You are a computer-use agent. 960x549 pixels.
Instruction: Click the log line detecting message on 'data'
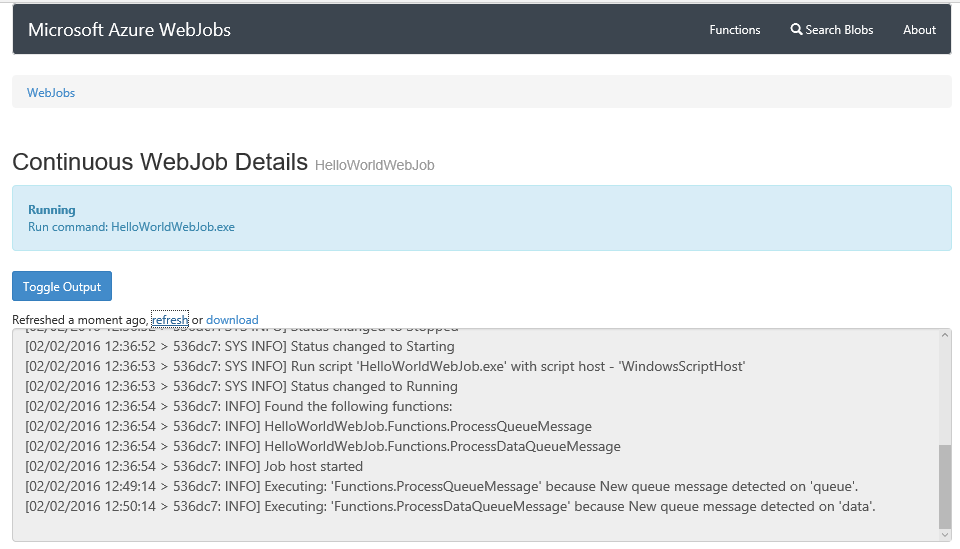click(450, 506)
